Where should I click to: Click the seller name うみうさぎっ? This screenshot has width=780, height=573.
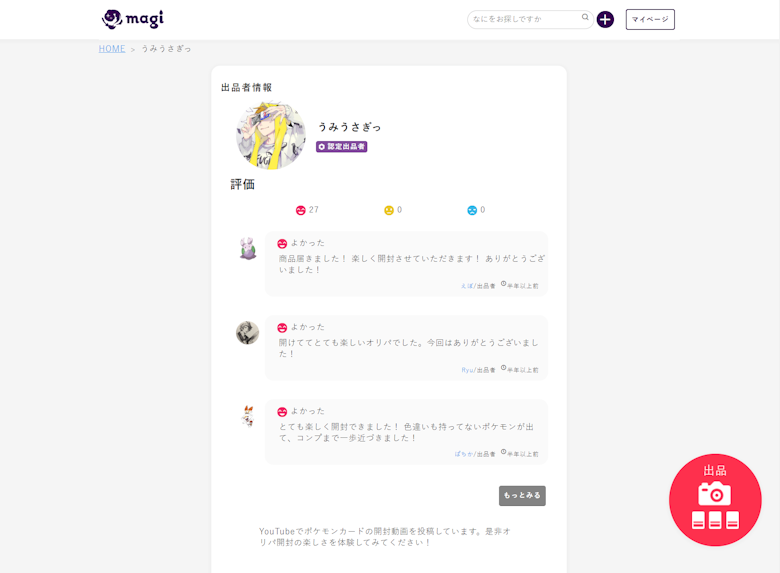(349, 127)
